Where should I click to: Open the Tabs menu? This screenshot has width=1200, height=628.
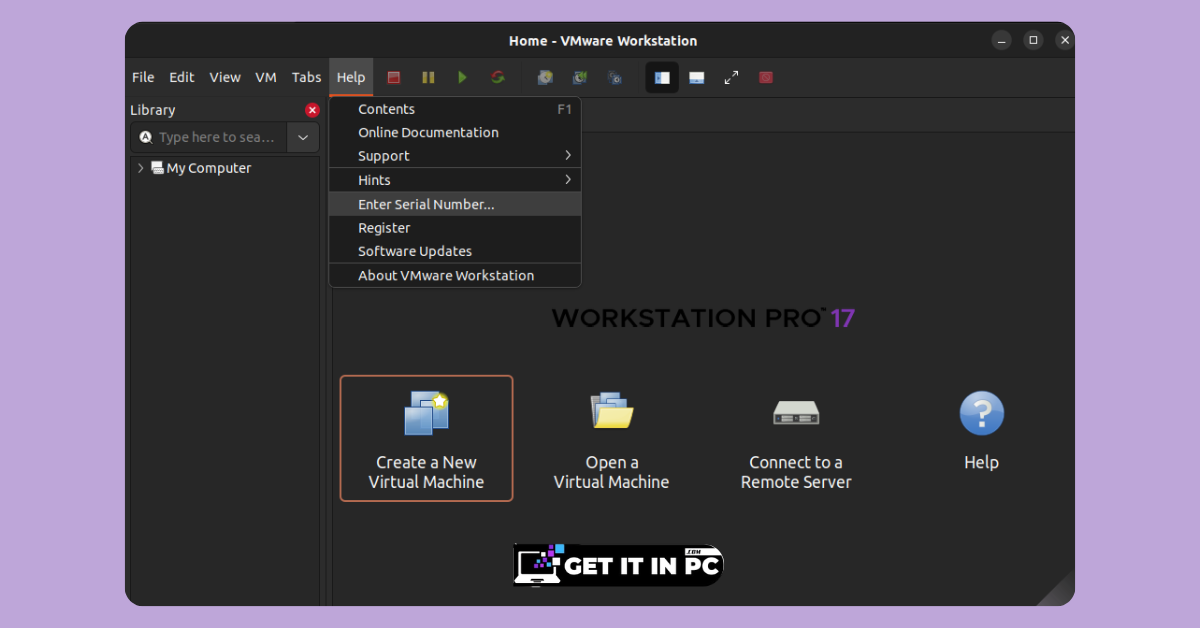[307, 77]
